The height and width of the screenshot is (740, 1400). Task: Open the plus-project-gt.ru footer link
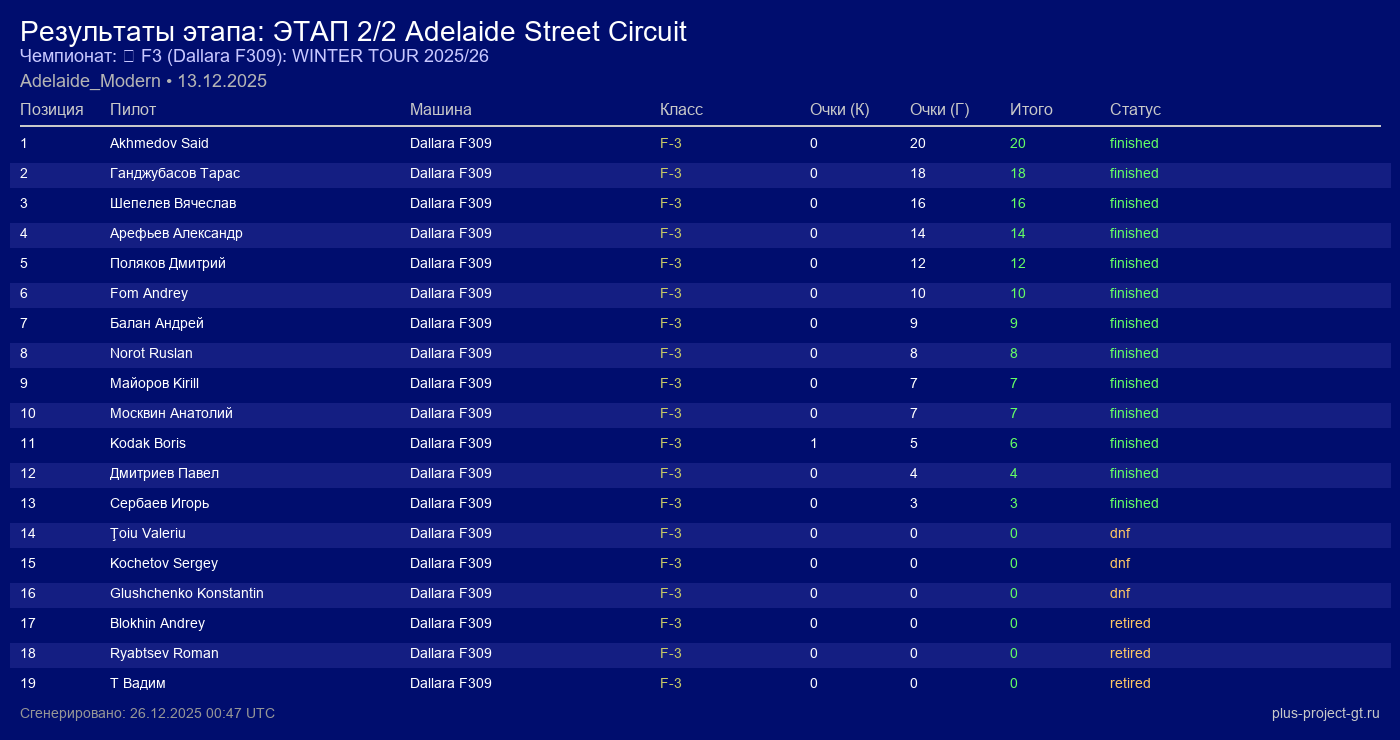(1325, 713)
